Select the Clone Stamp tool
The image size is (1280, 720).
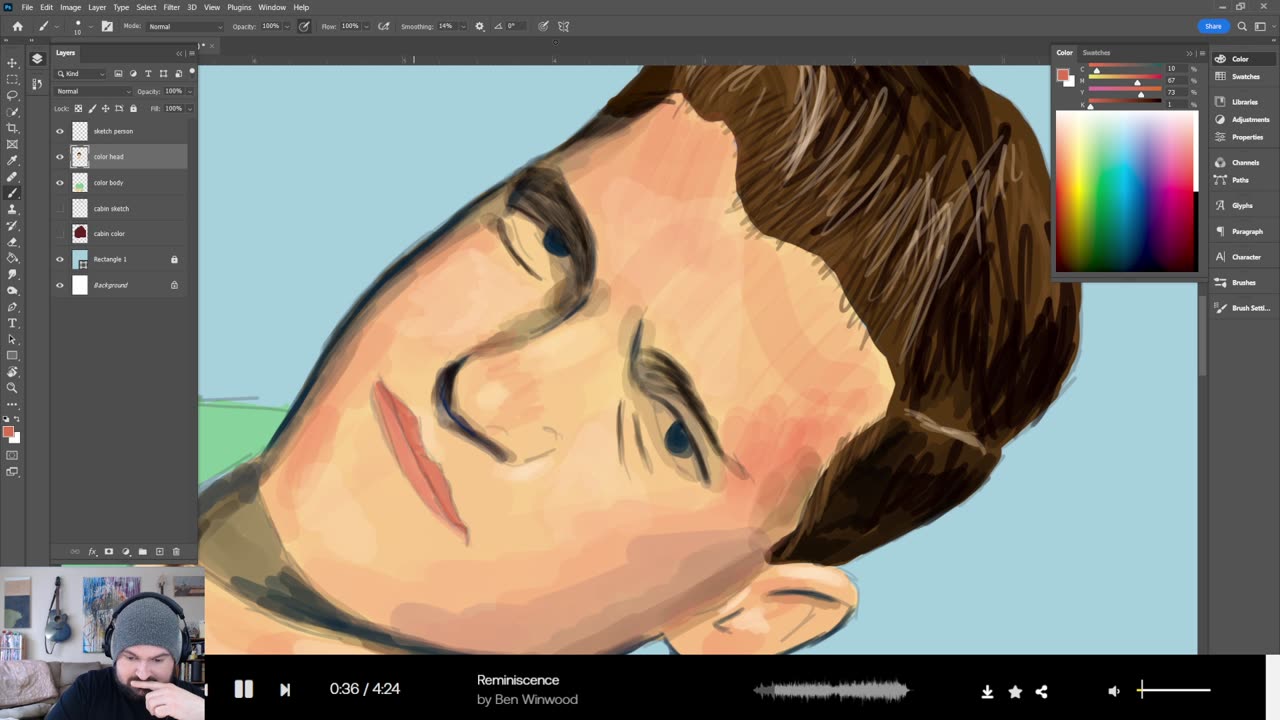(12, 209)
